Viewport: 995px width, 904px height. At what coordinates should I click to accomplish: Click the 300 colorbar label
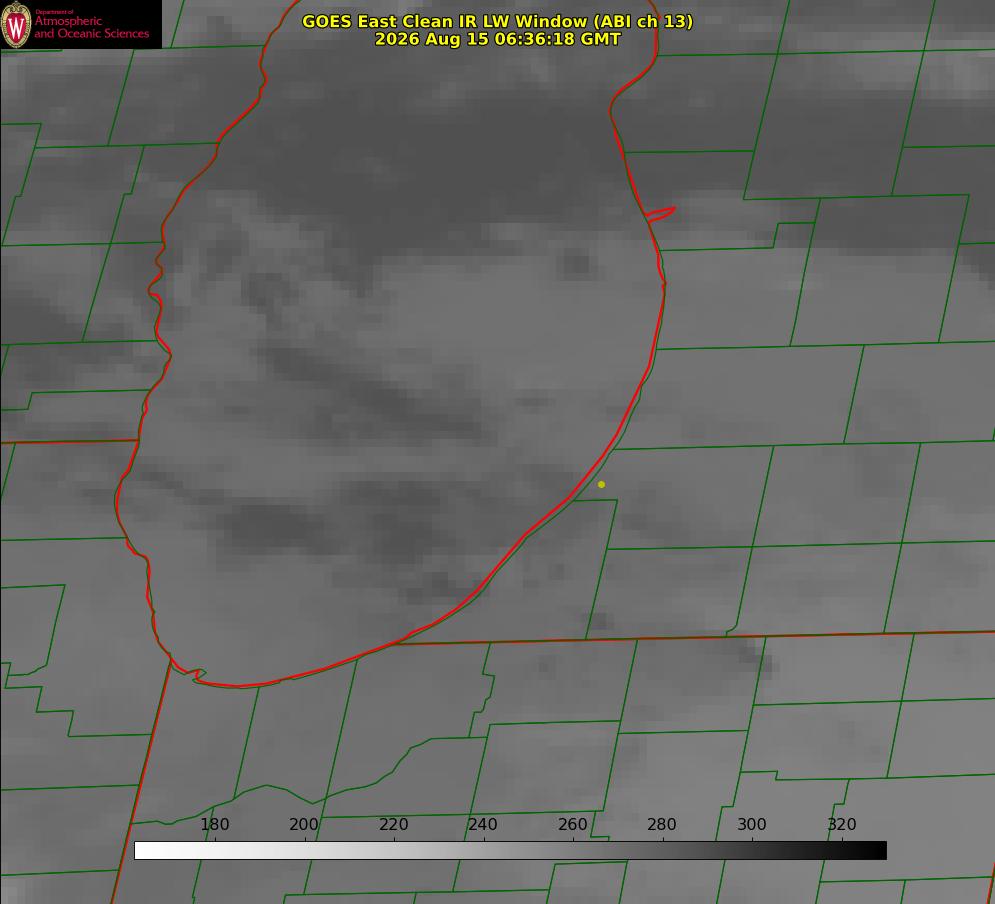coord(752,824)
